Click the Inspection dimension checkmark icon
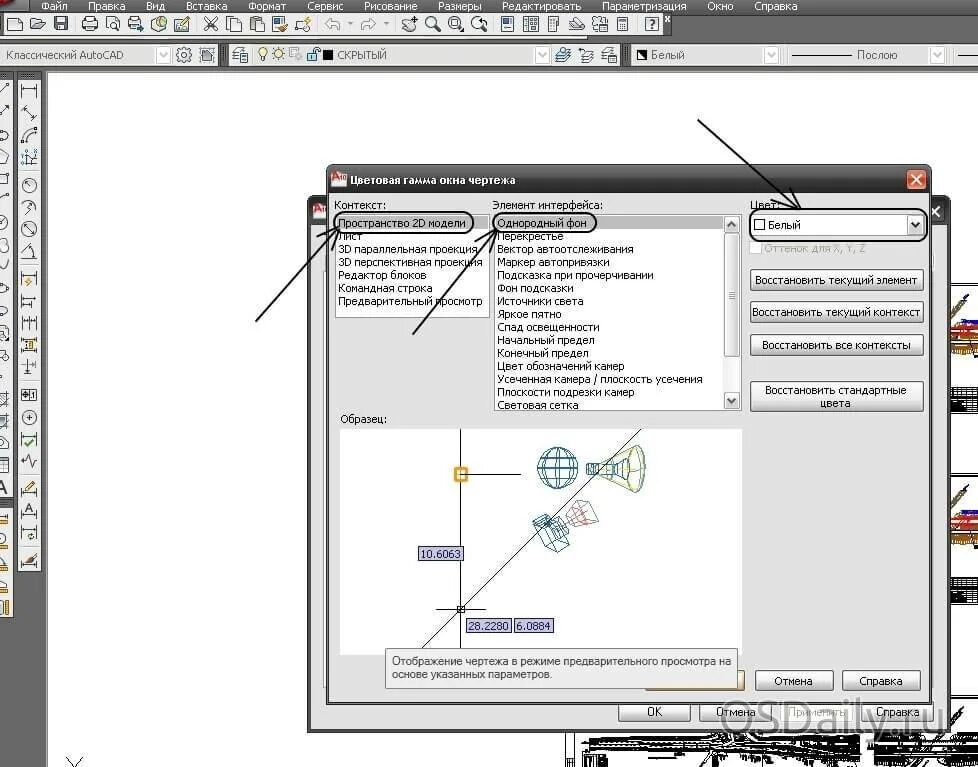The width and height of the screenshot is (978, 767). click(x=29, y=440)
